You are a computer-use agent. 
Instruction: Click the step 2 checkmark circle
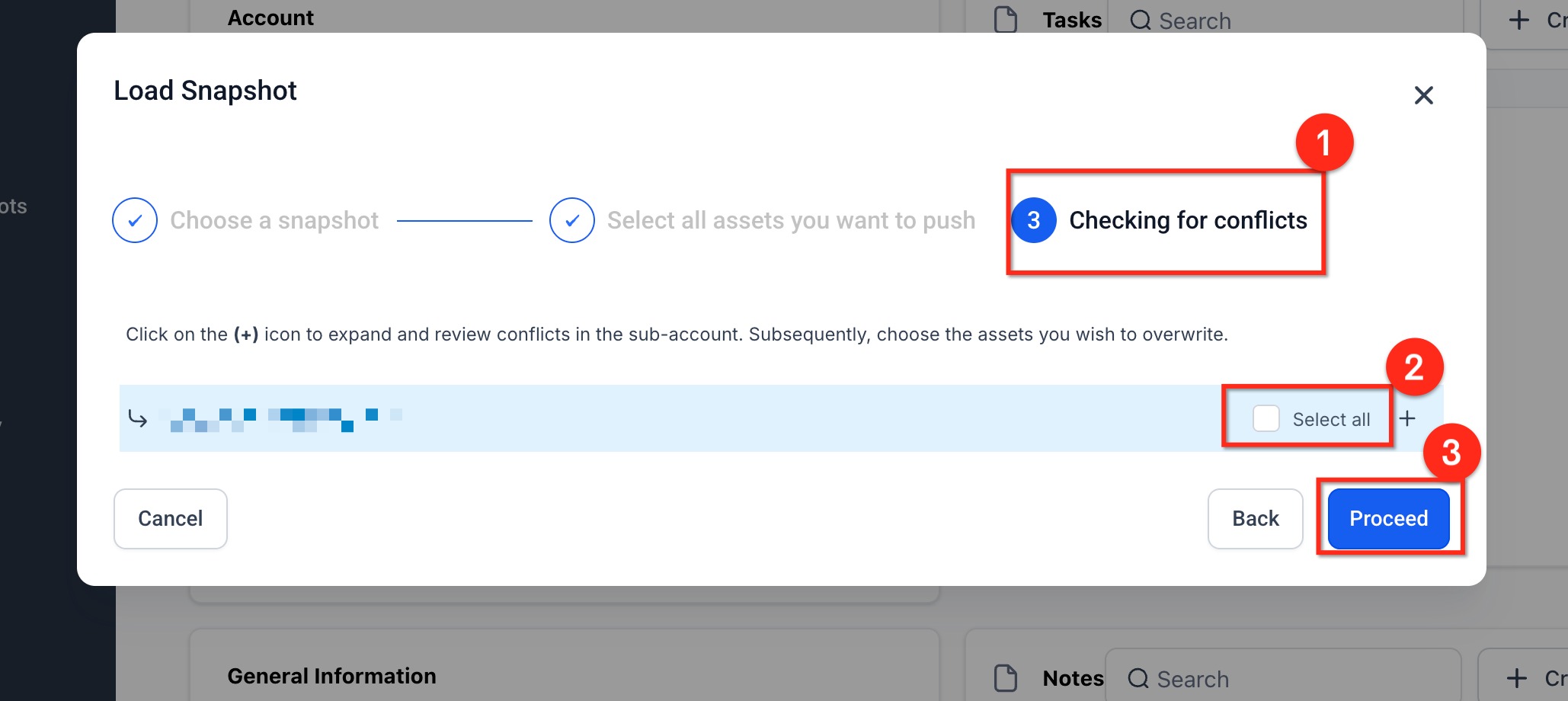point(572,220)
